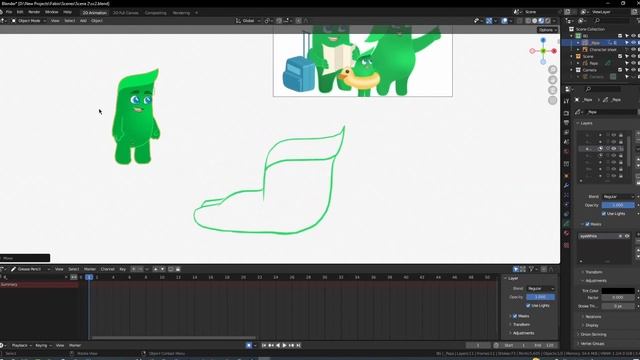Toggle the Use Lights checkbox in Properties
Viewport: 640px width, 360px height.
pos(604,213)
